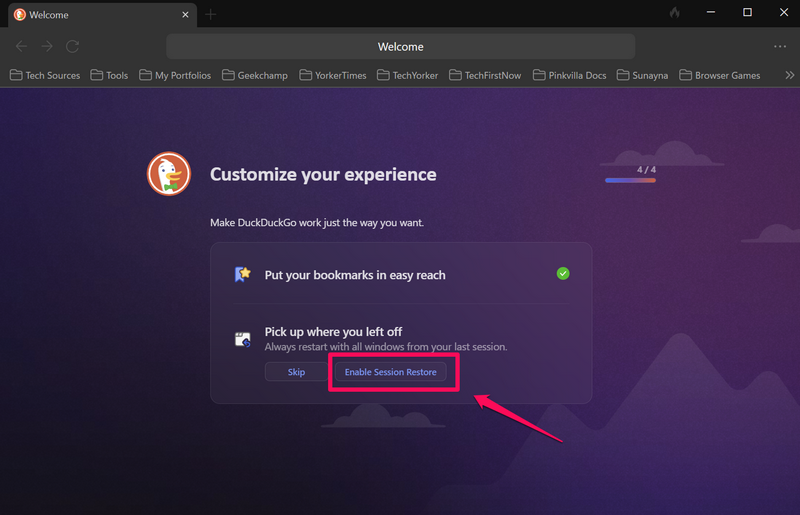The width and height of the screenshot is (800, 515).
Task: Open the three-dot browser menu
Action: coord(780,47)
